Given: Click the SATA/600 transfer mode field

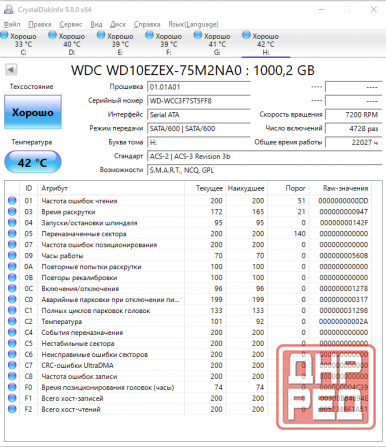Looking at the screenshot, I should [199, 128].
